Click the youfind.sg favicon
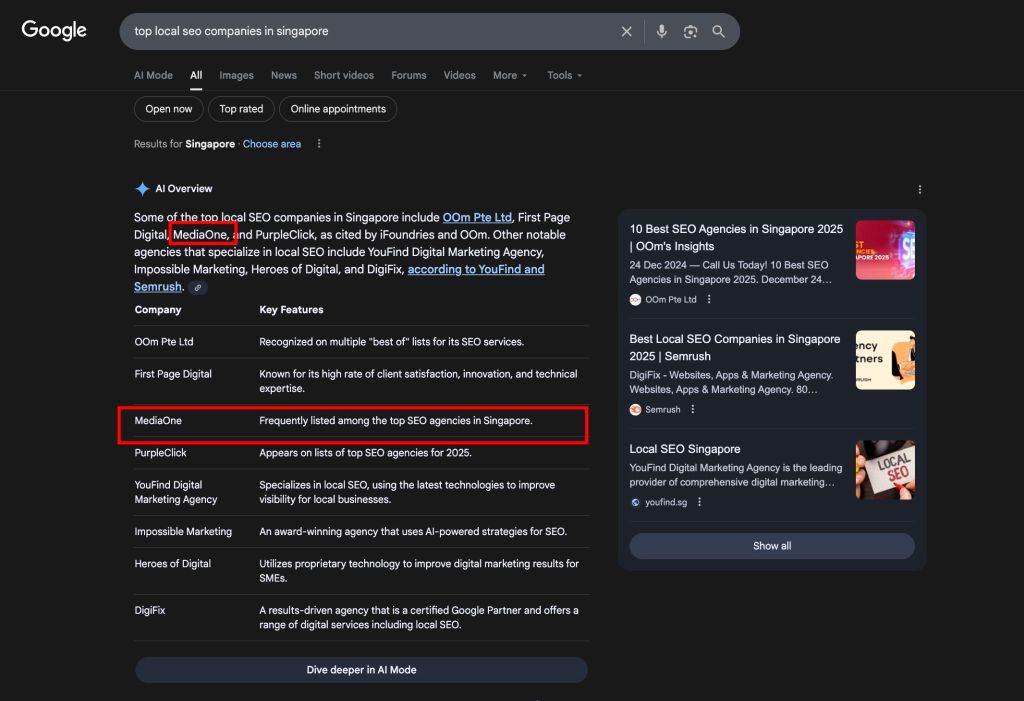The image size is (1024, 701). 635,502
